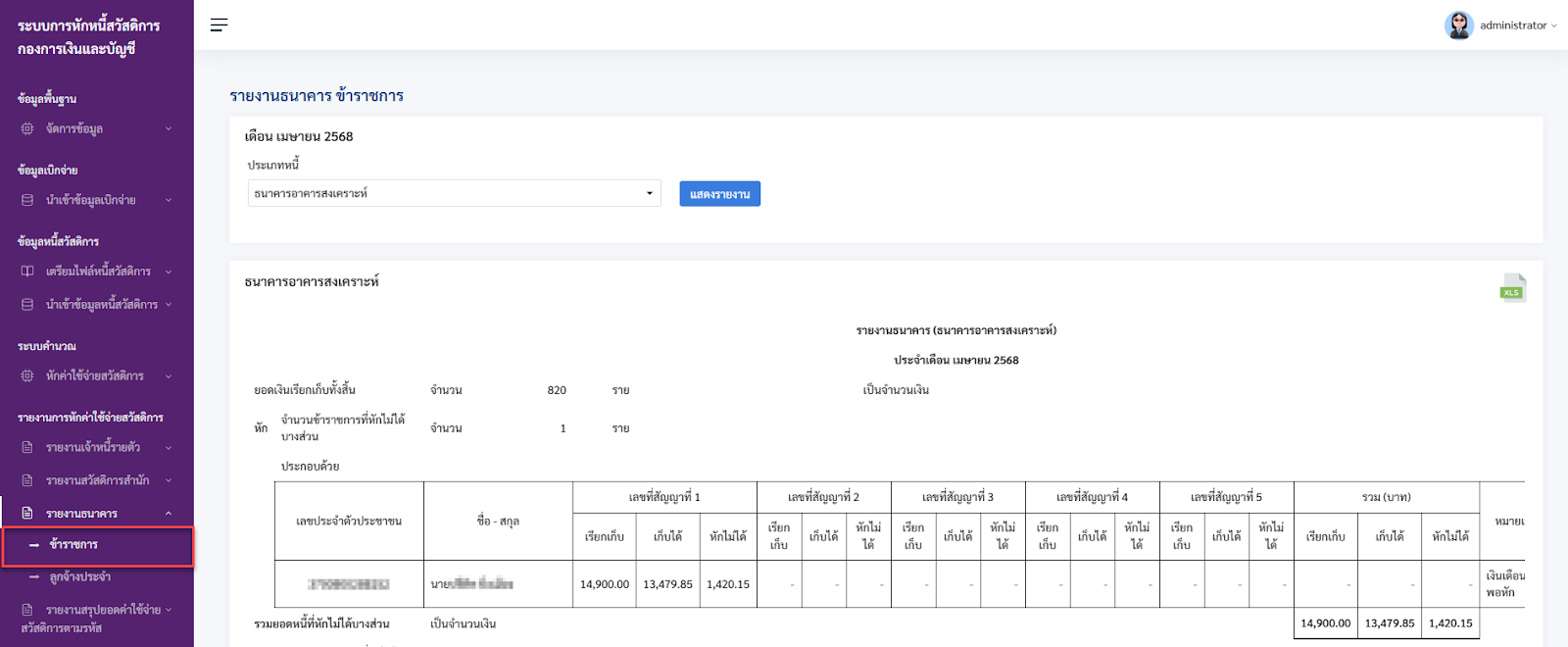Export report using the XLS icon
The height and width of the screenshot is (647, 1568).
[1512, 287]
